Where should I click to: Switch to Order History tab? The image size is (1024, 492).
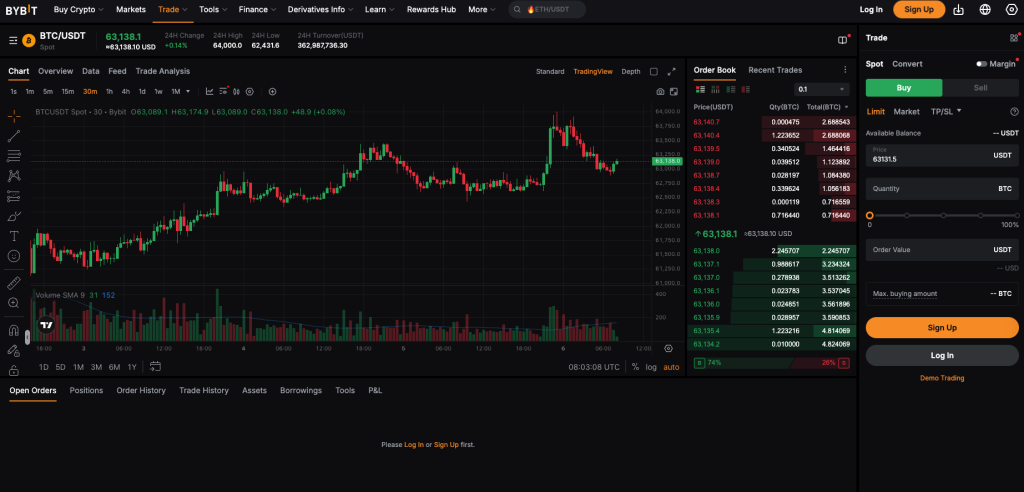141,391
